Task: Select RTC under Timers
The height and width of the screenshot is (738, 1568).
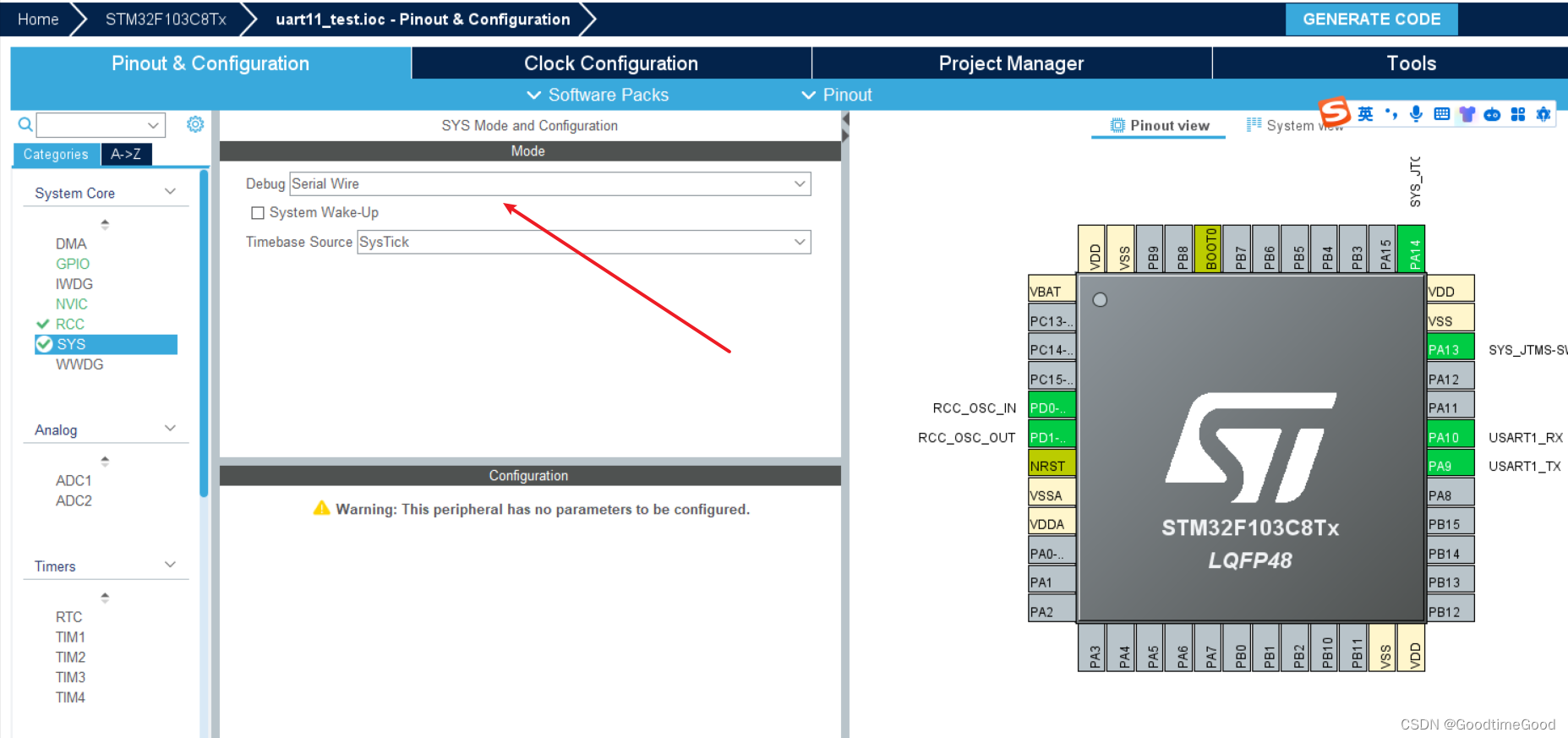Action: [69, 617]
